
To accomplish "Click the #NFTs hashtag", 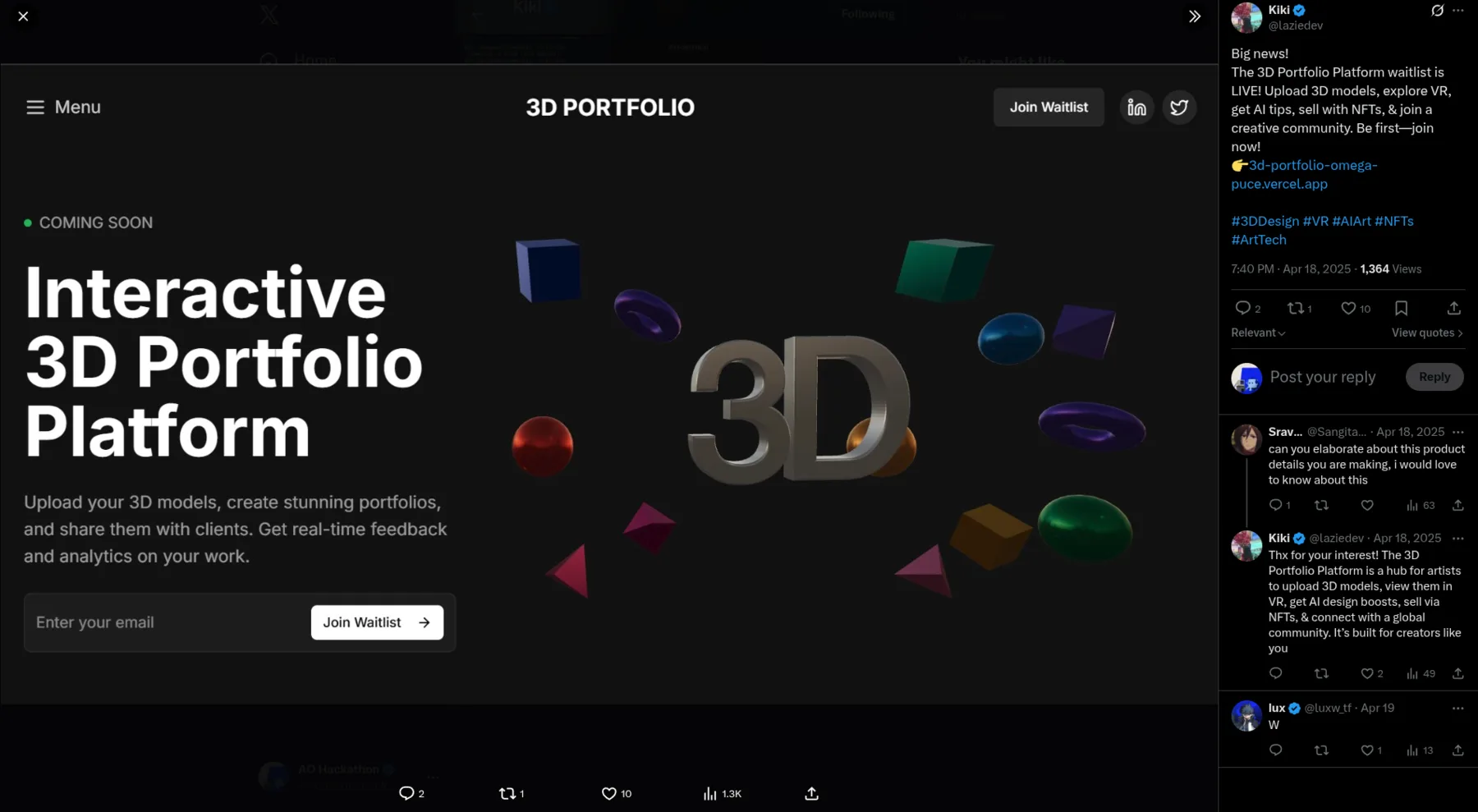I will click(x=1394, y=221).
